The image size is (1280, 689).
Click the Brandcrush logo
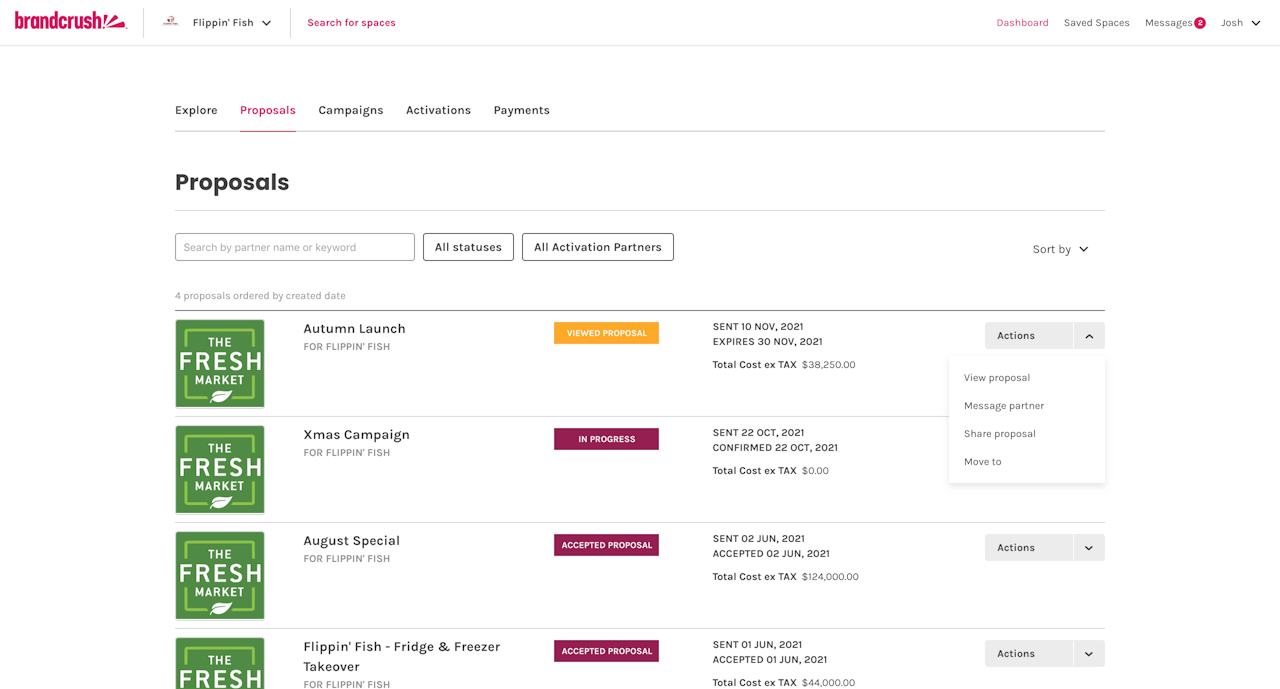pyautogui.click(x=70, y=21)
